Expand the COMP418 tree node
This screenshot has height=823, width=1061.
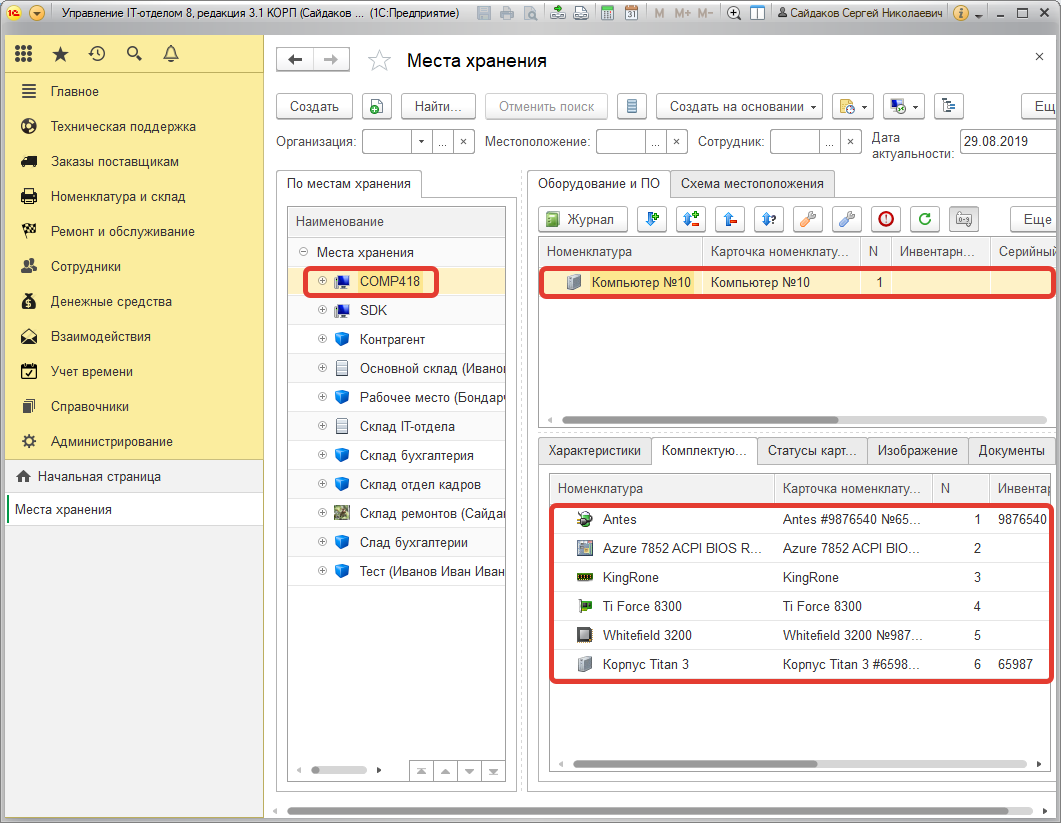(x=322, y=281)
